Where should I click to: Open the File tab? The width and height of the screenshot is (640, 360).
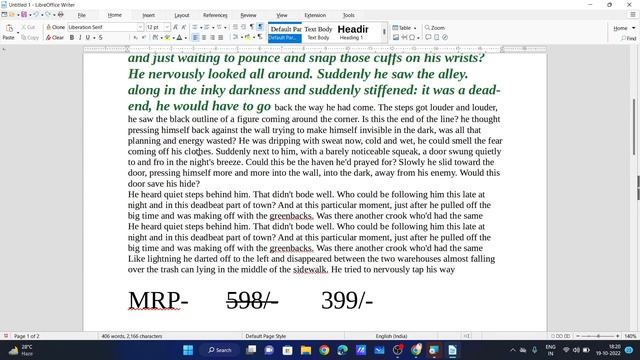coord(82,15)
